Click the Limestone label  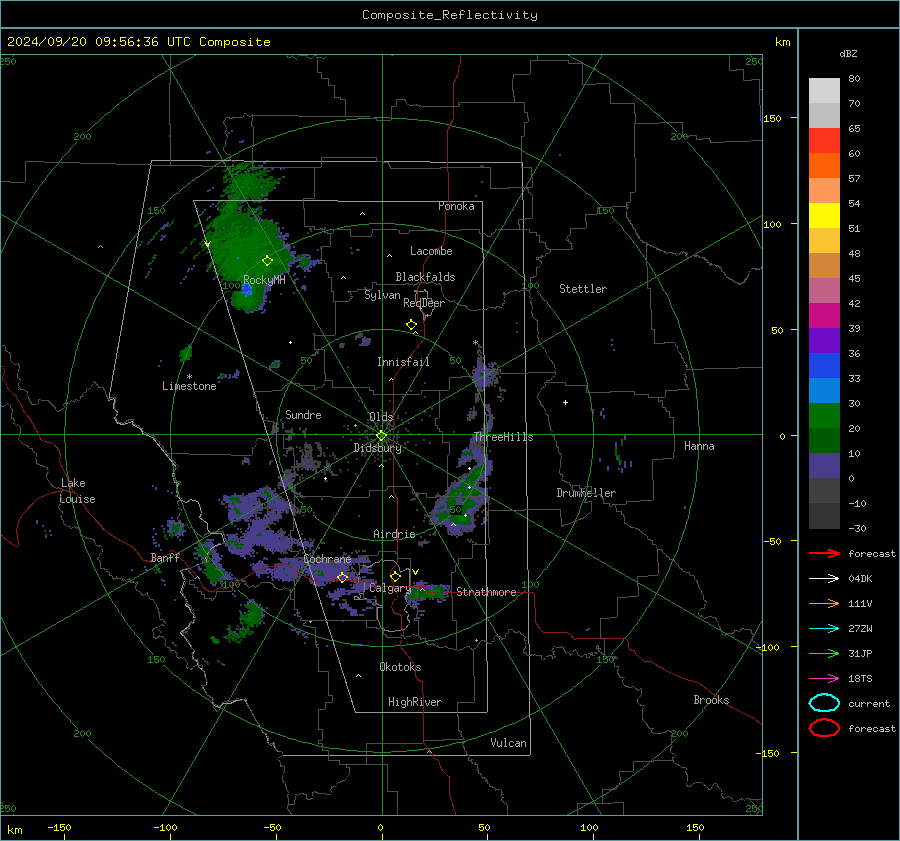point(189,386)
